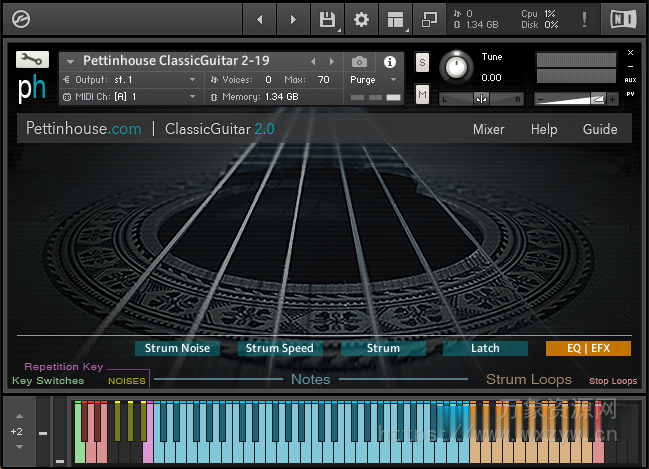Click the NOISES label
This screenshot has width=649, height=469.
point(127,381)
